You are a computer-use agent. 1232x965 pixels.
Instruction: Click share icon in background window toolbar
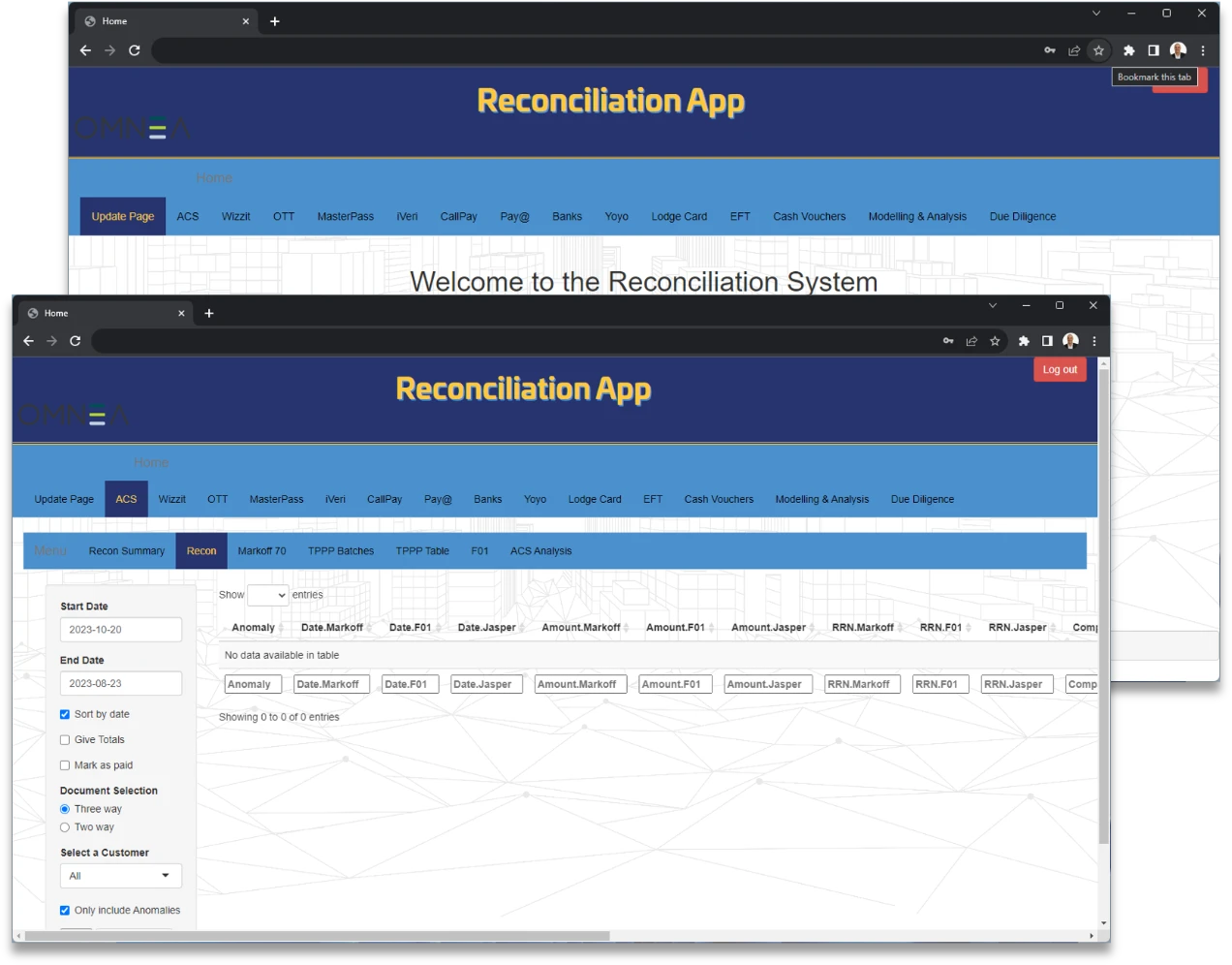click(x=1074, y=50)
